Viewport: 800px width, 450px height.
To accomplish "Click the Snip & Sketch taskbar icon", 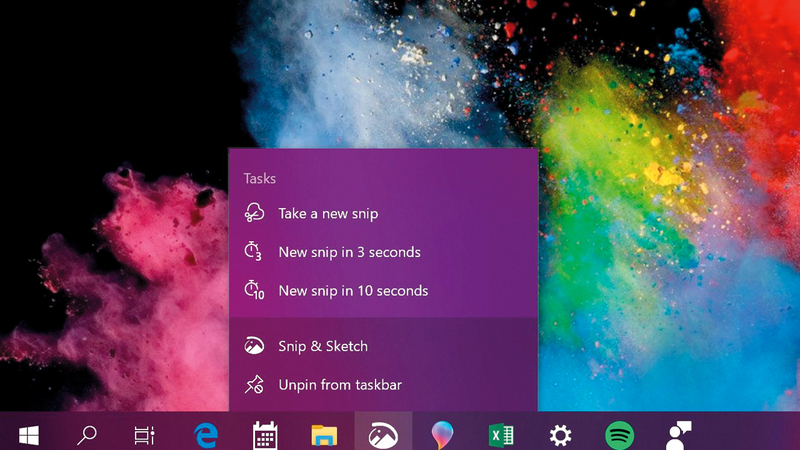I will [383, 435].
